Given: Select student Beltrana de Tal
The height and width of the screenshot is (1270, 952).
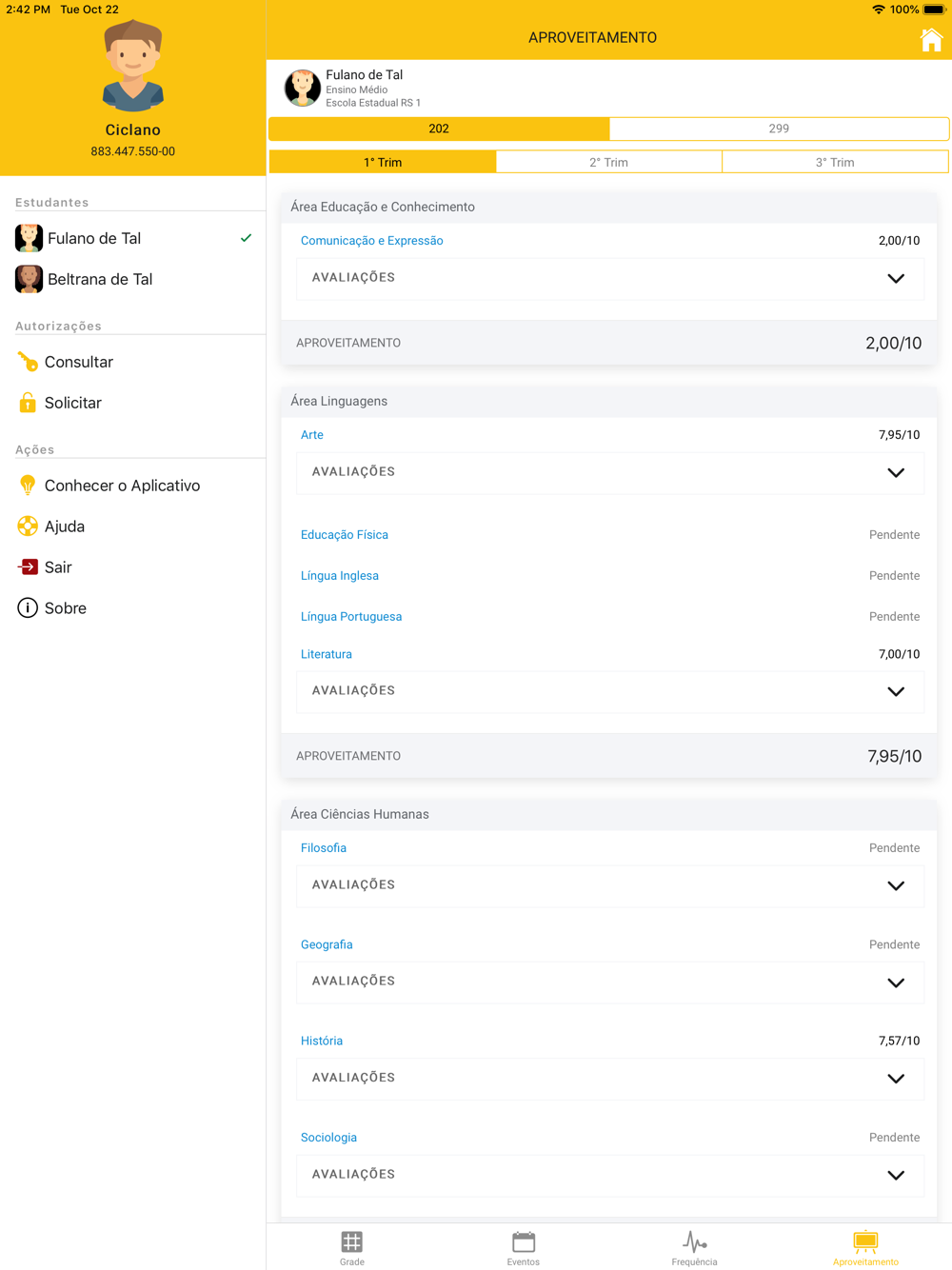Looking at the screenshot, I should tap(133, 279).
